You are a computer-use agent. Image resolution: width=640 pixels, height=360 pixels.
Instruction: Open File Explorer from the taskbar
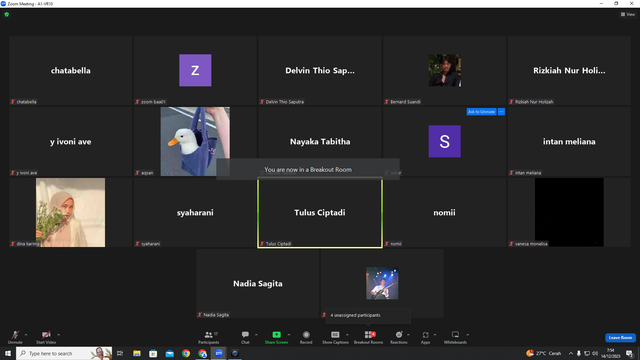137,353
